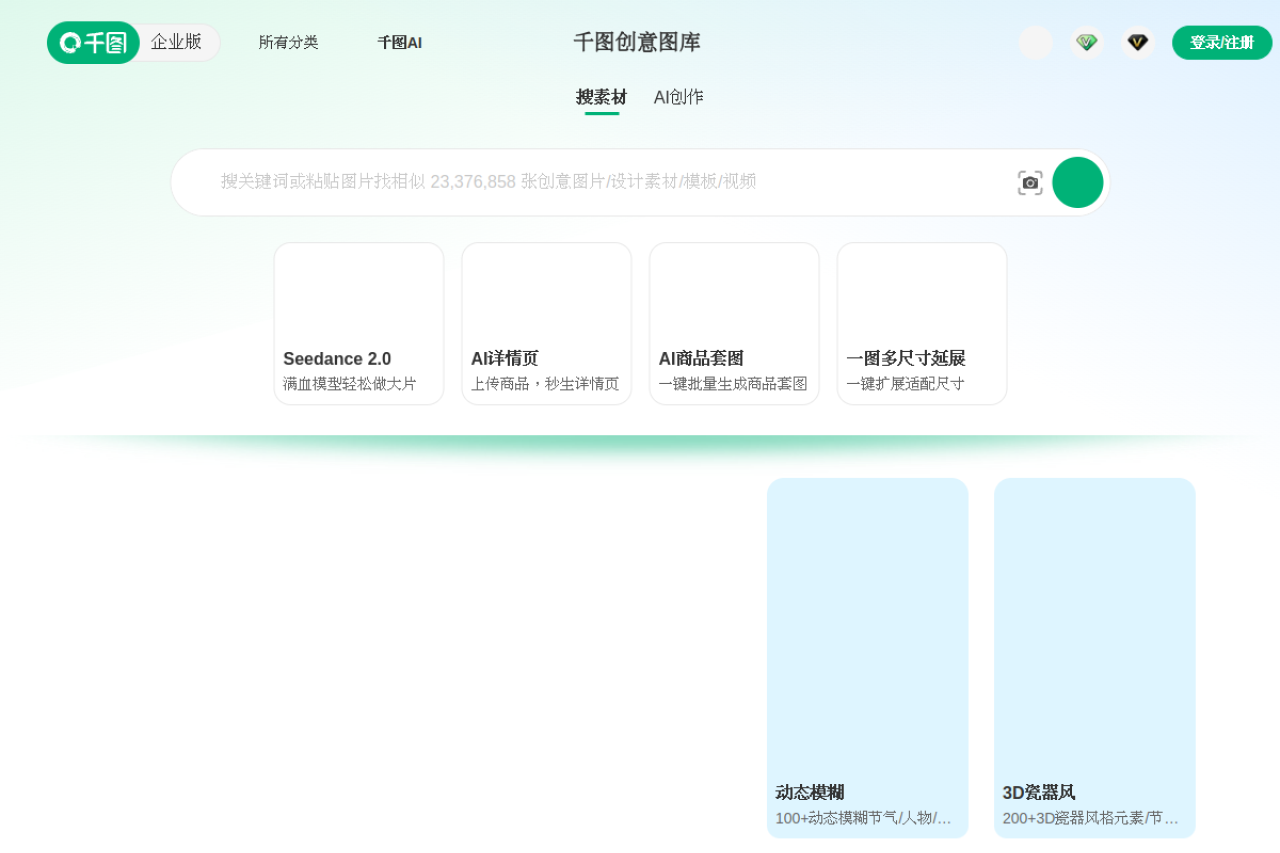Viewport: 1280px width, 853px height.
Task: Click the 千图 logo icon
Action: click(x=93, y=43)
